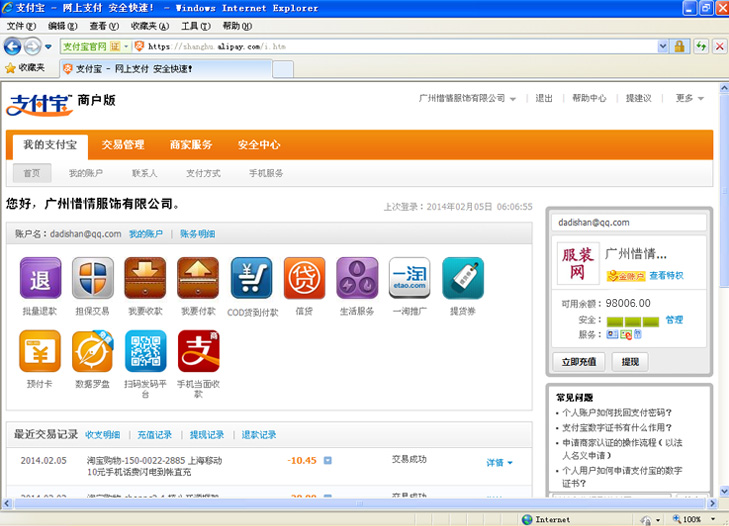729x526 pixels.
Task: Click the vertical scrollbar down arrow
Action: tap(724, 491)
